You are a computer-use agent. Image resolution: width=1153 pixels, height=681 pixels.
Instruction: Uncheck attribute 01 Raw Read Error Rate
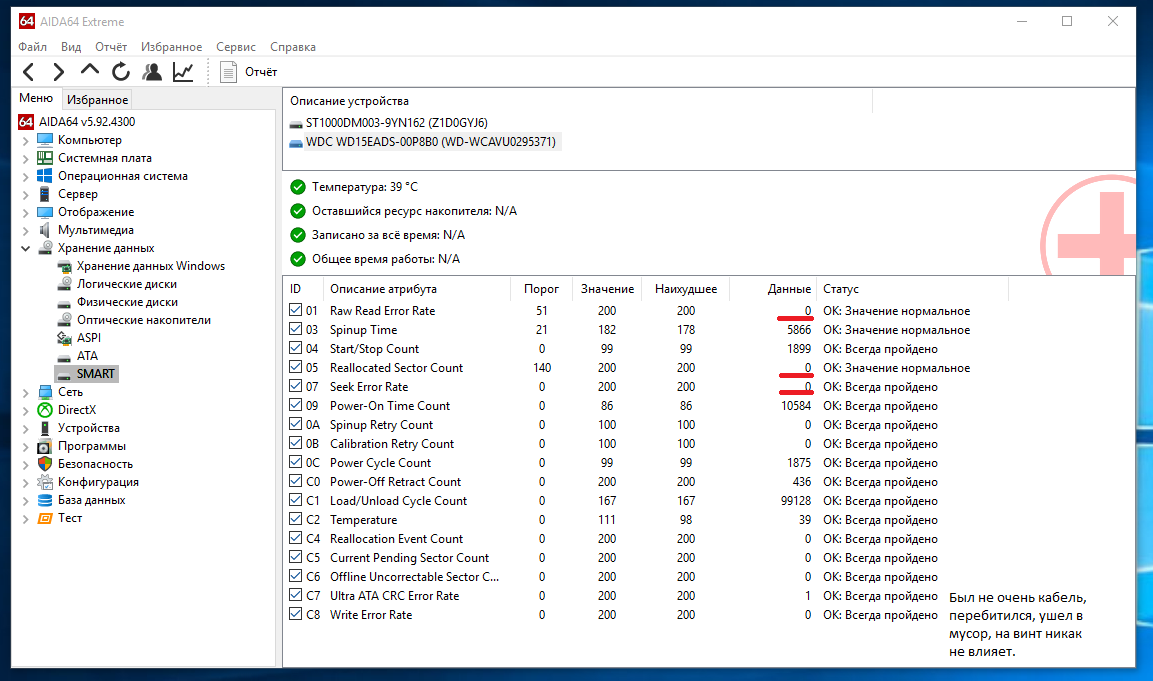296,310
